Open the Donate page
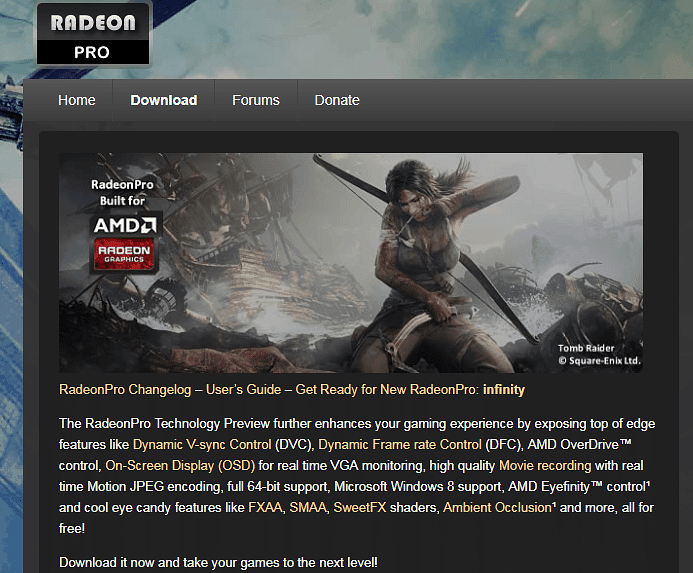Screen dimensions: 693x573 click(337, 100)
